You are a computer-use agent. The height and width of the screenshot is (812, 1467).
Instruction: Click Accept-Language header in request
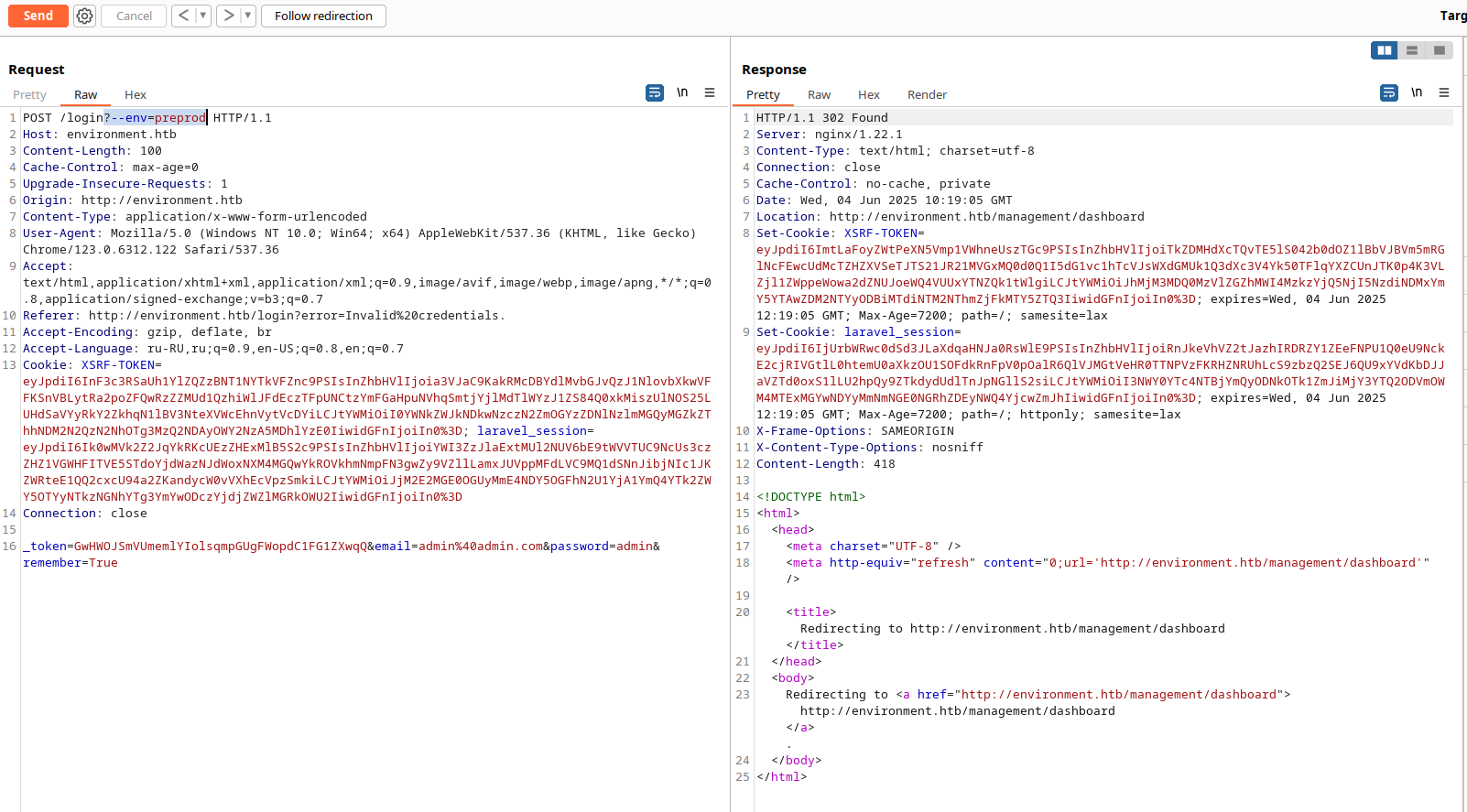click(x=213, y=348)
